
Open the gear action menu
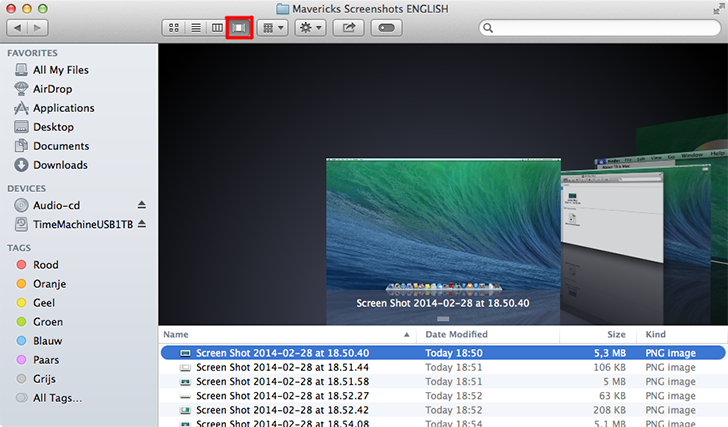[311, 28]
